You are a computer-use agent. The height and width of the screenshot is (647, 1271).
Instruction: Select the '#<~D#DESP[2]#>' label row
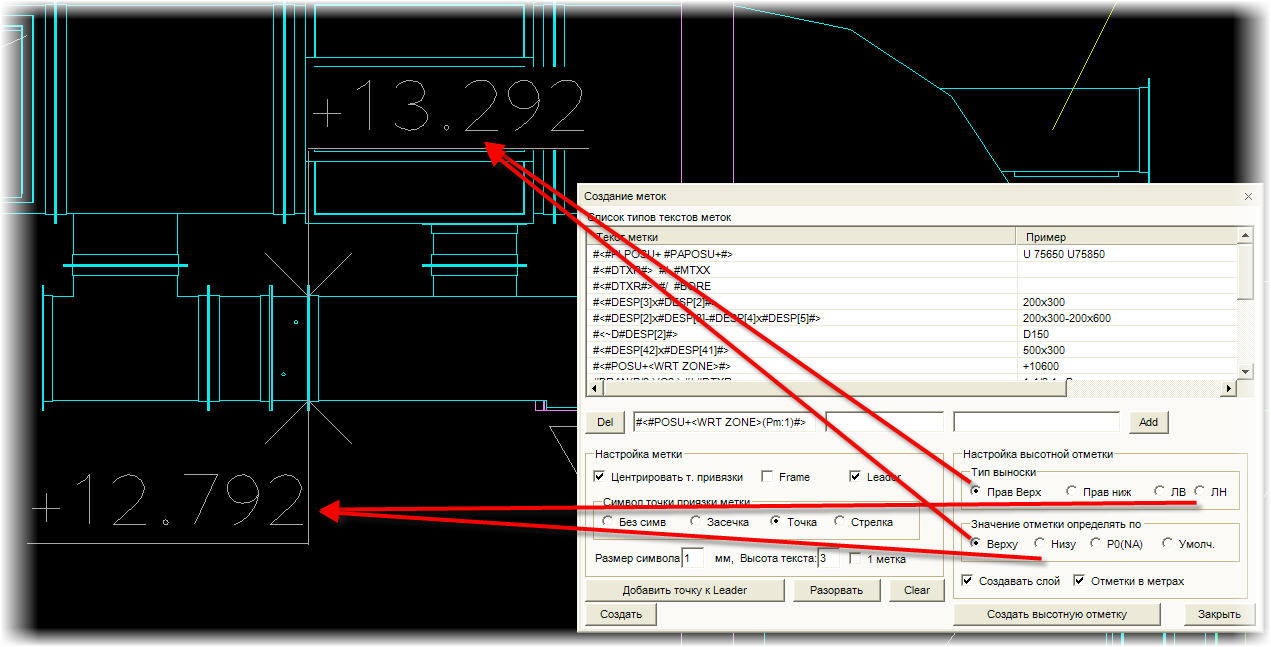click(x=913, y=334)
